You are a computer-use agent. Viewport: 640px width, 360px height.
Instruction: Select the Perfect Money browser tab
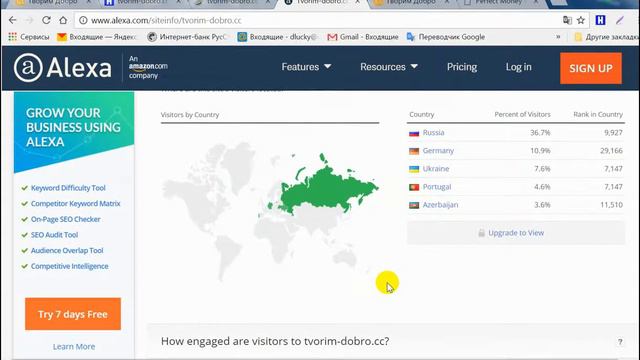click(500, 2)
